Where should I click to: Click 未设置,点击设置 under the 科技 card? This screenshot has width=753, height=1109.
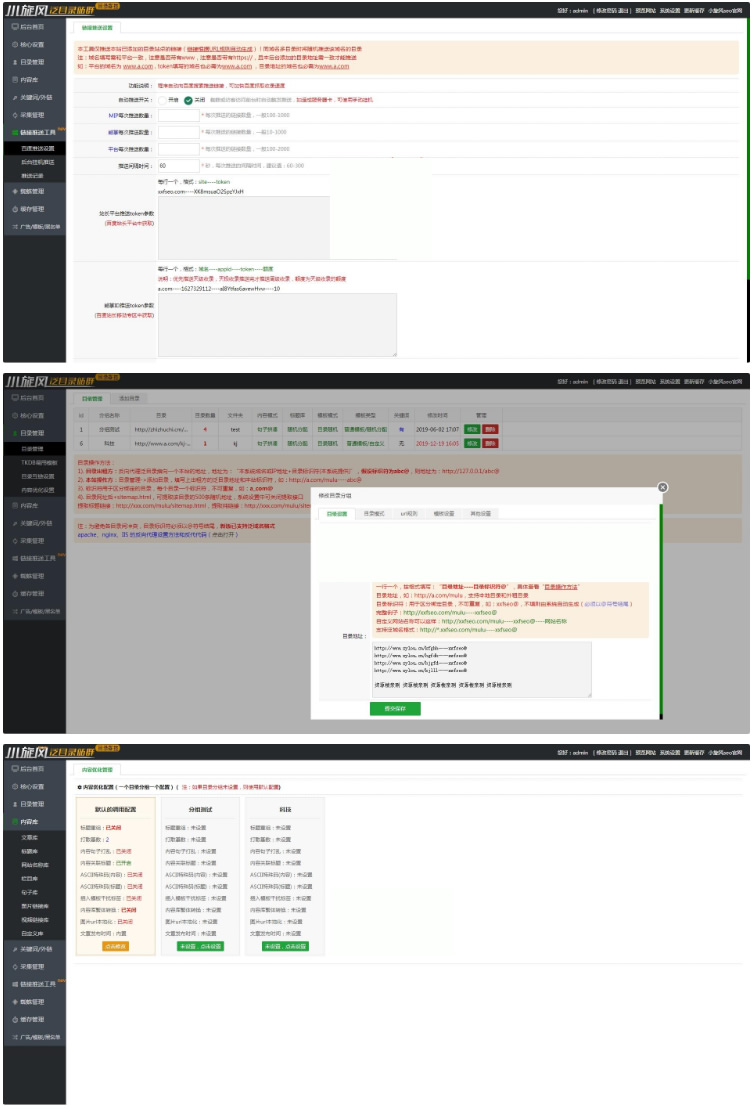point(284,944)
